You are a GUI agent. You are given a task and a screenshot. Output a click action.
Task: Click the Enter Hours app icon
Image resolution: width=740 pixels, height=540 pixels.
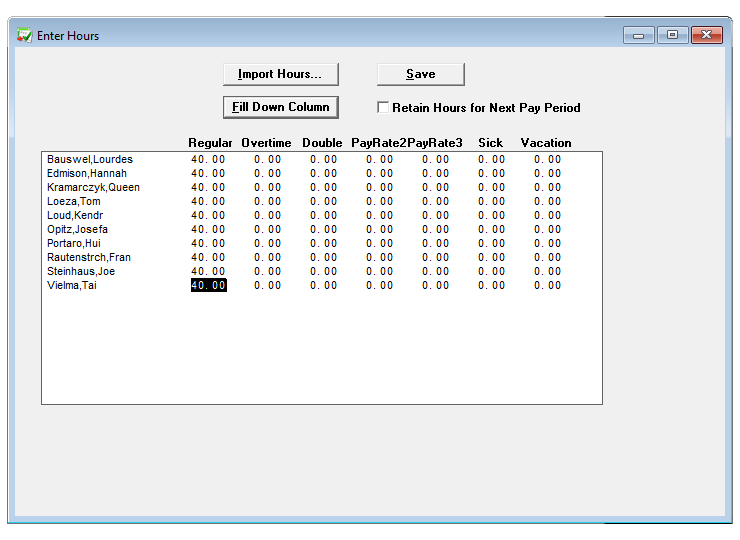[x=24, y=35]
